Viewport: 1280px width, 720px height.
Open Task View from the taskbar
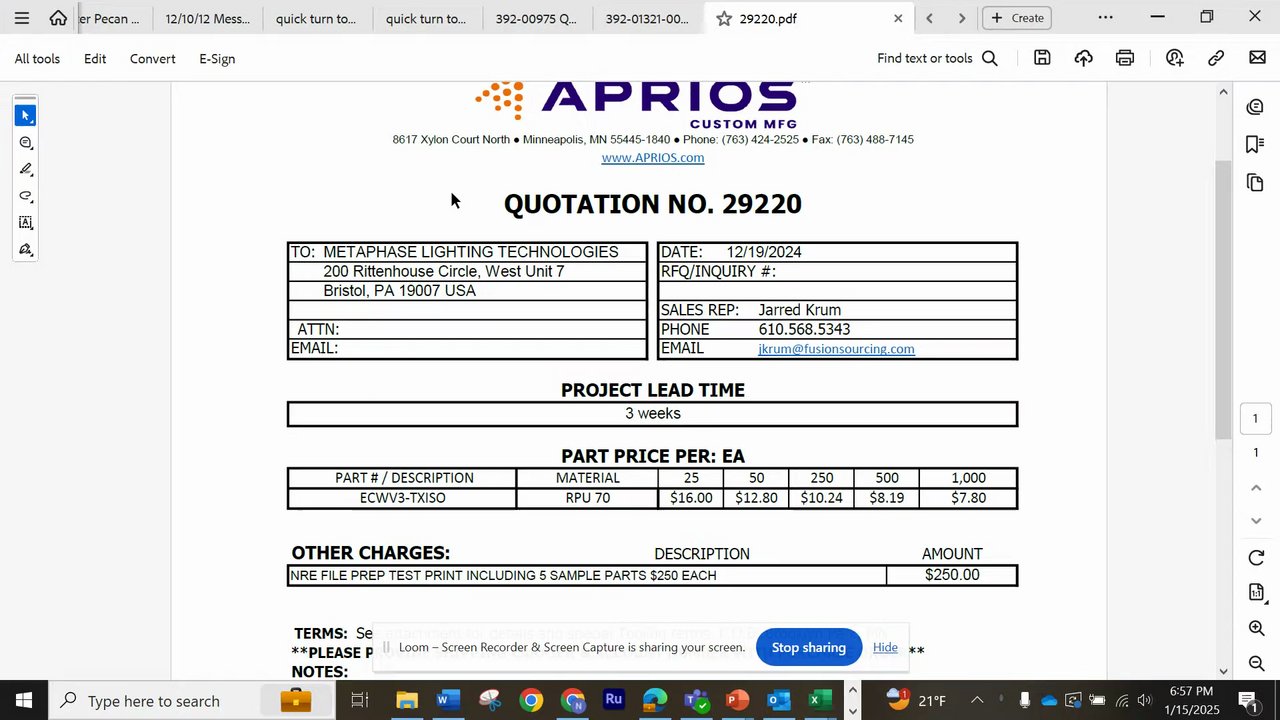(x=360, y=700)
